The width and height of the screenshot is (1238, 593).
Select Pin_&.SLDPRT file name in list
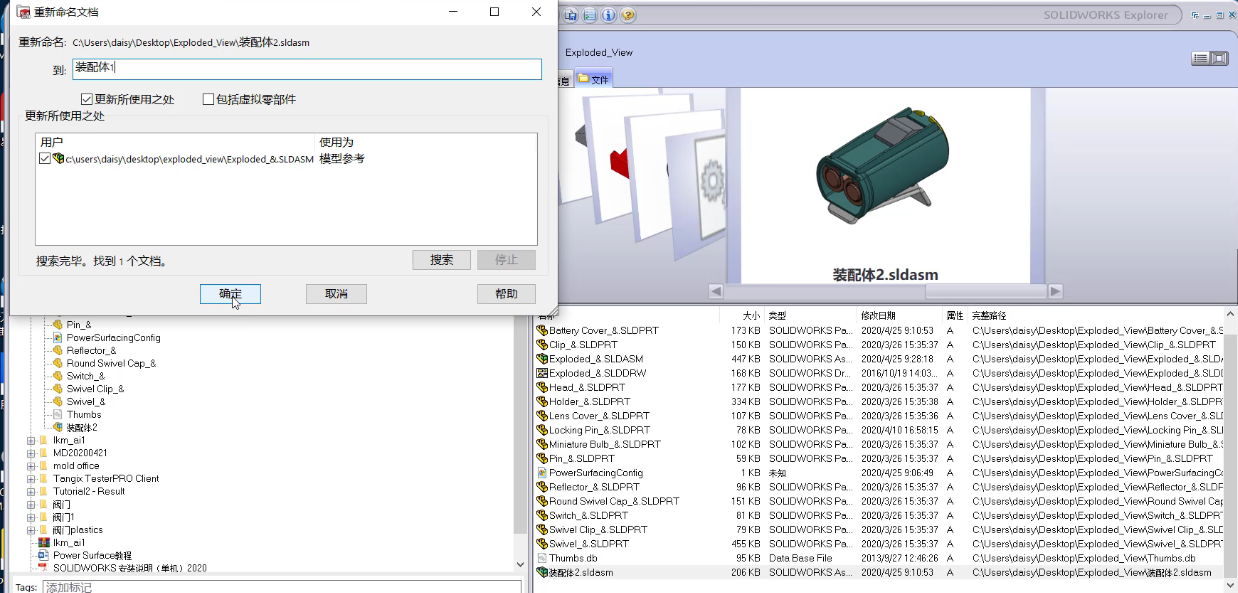tap(582, 458)
